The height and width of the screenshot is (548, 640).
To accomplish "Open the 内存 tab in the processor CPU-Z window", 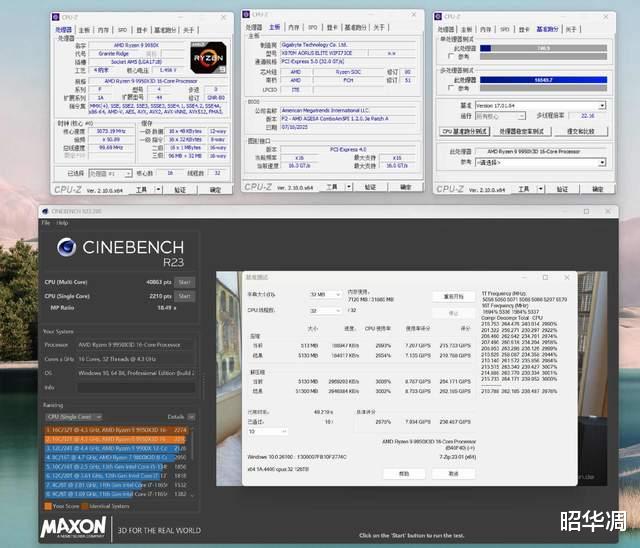I will 103,30.
